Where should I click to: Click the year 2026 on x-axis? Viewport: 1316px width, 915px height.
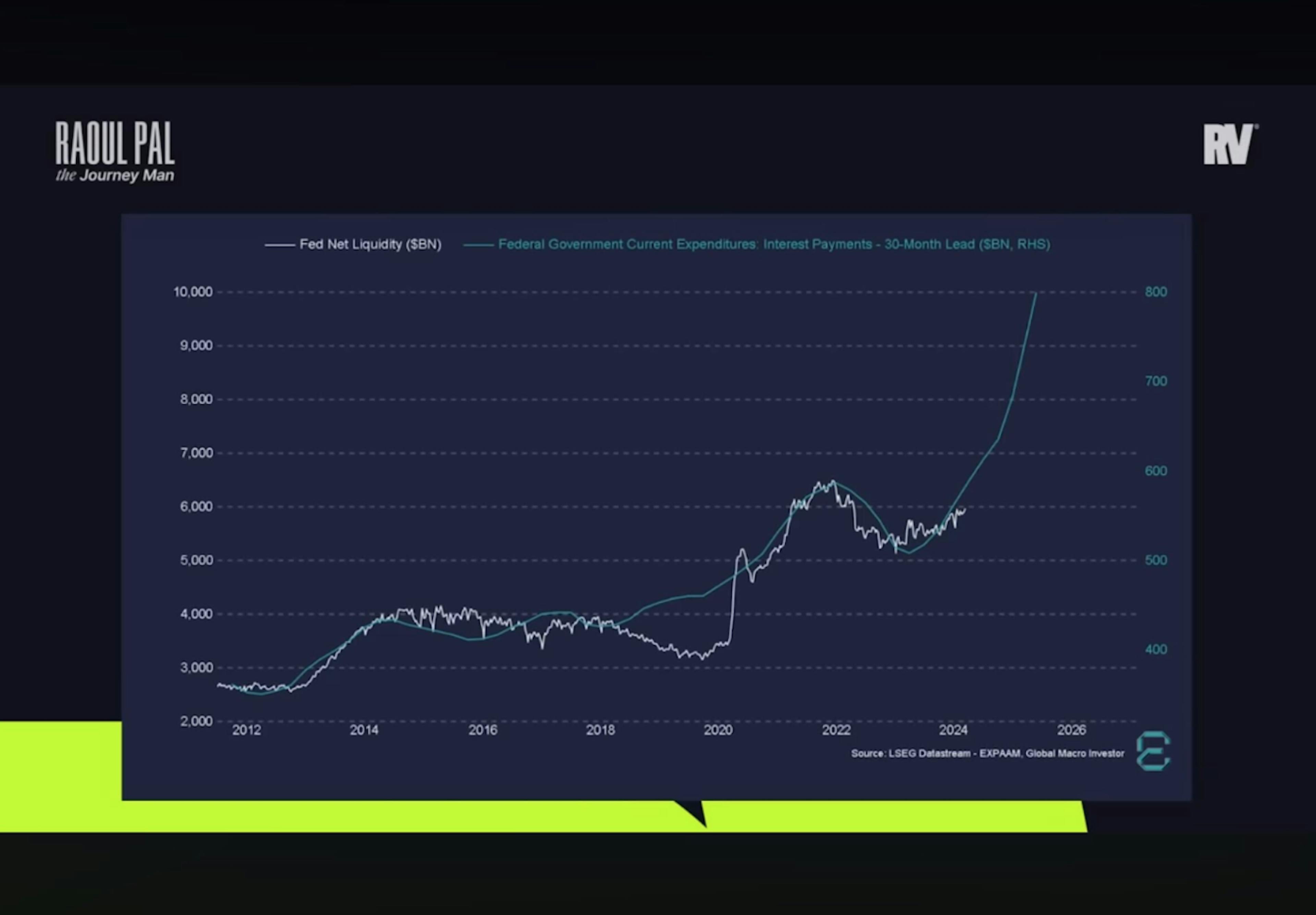point(1071,730)
